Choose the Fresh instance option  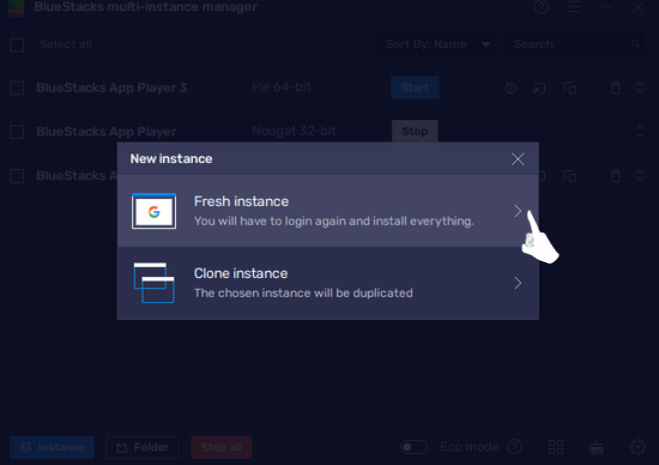328,211
